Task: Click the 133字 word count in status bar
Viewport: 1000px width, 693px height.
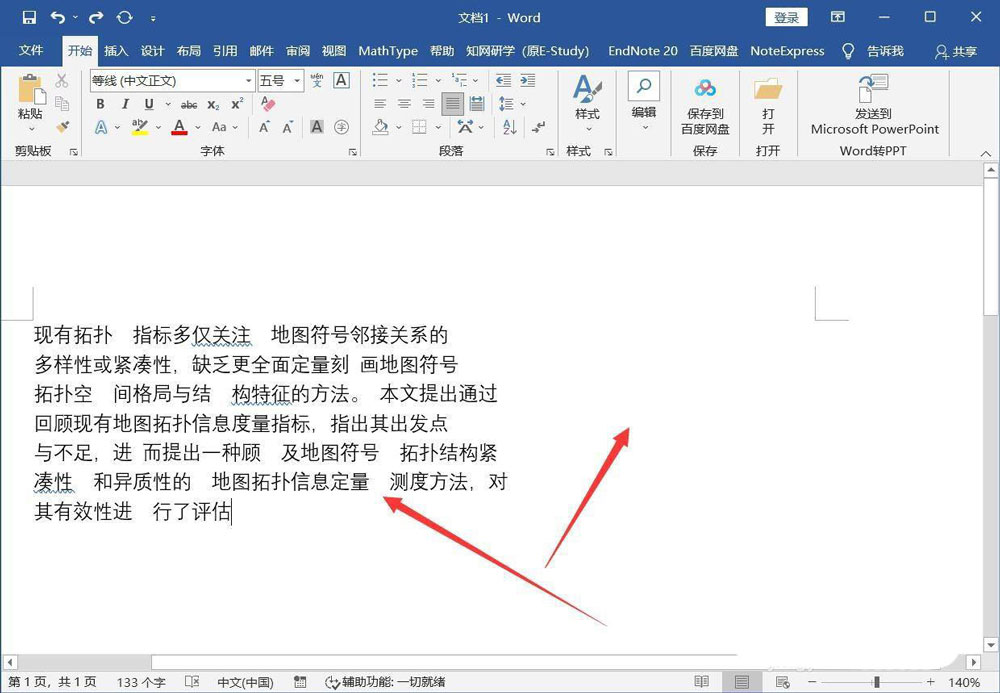Action: click(x=140, y=681)
